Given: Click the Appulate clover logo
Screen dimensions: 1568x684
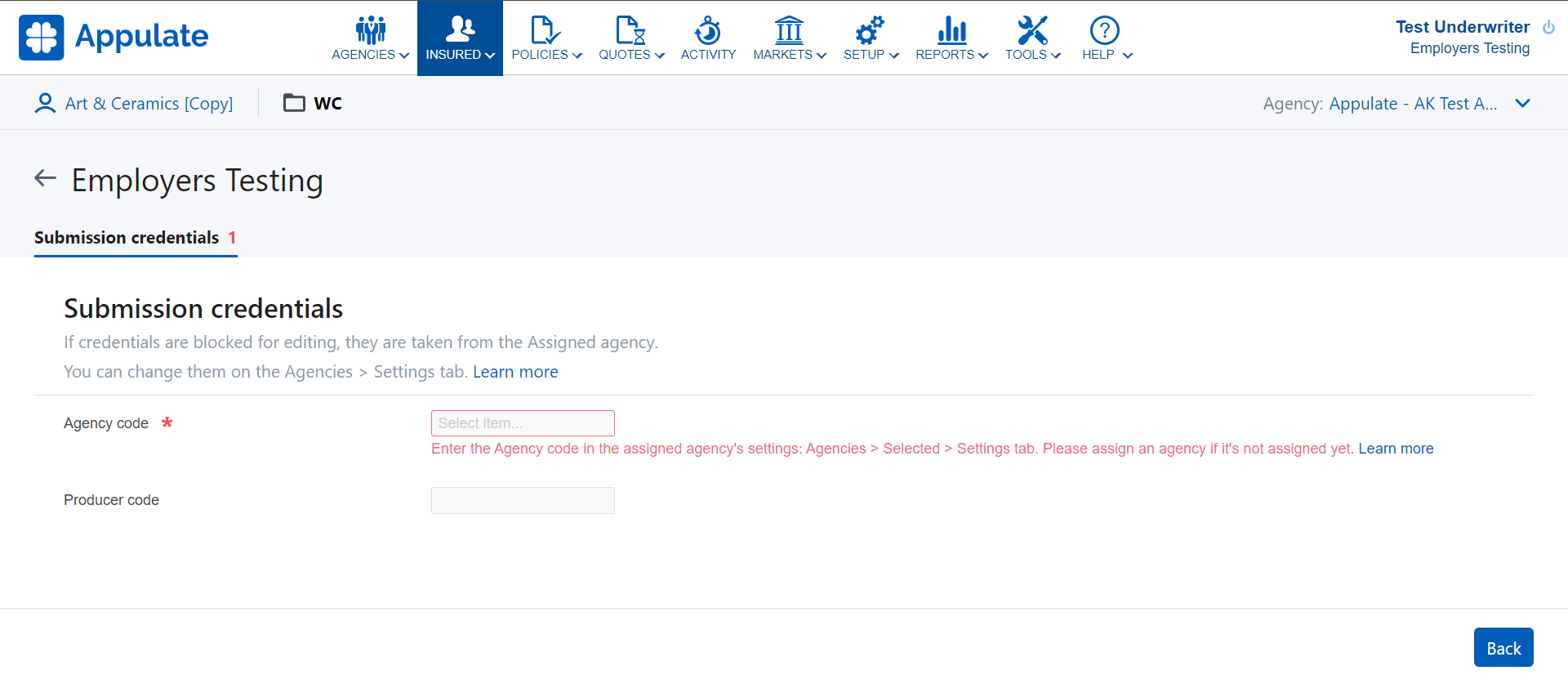Looking at the screenshot, I should (x=41, y=38).
